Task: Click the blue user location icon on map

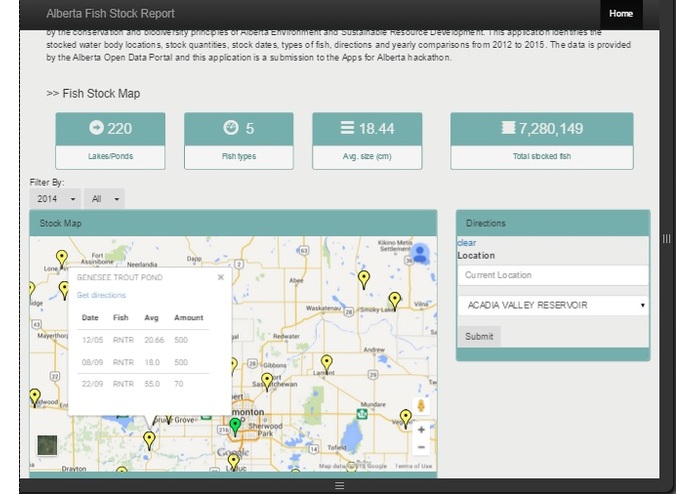Action: coord(419,254)
